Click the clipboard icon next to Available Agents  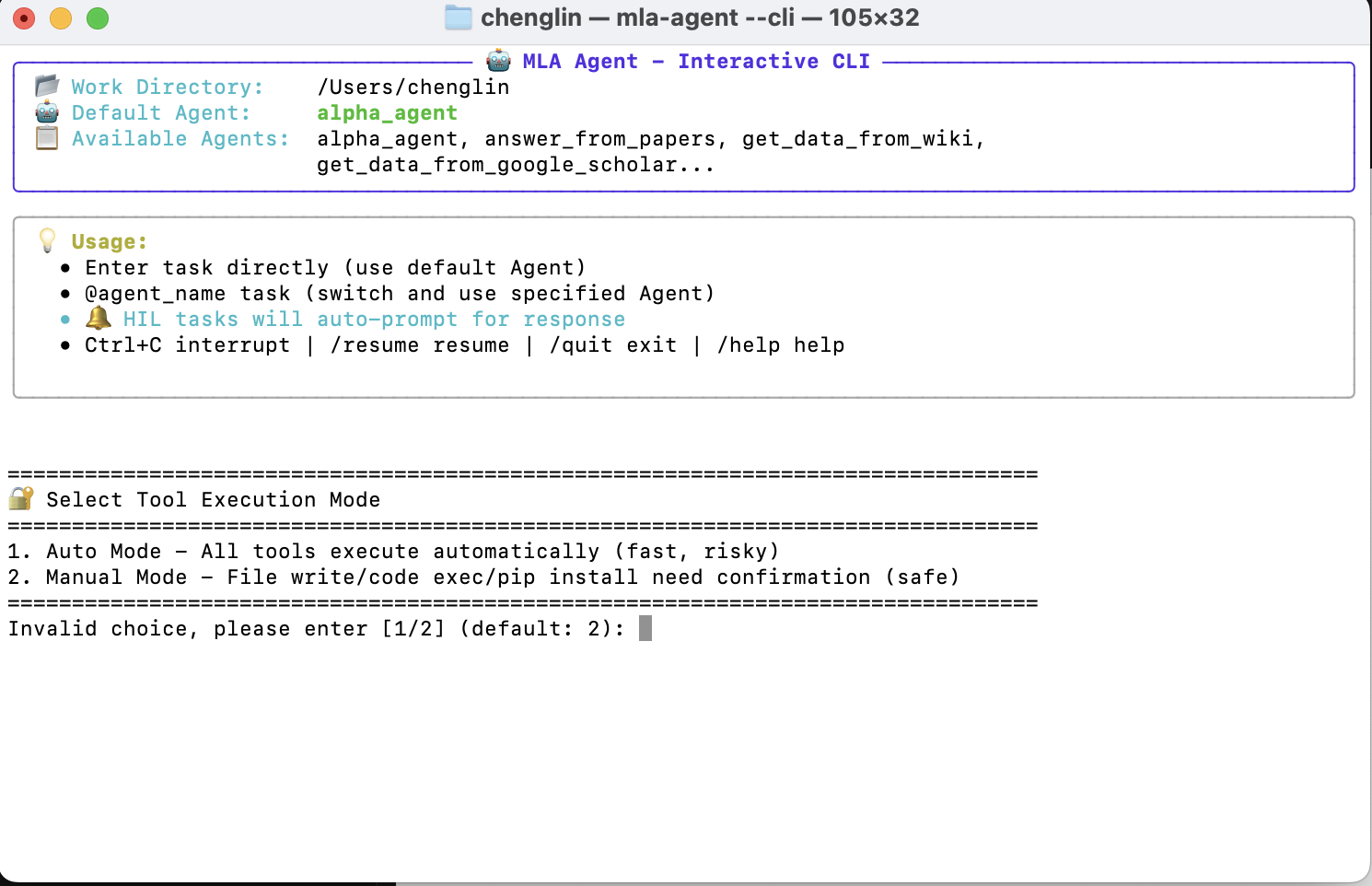click(x=47, y=138)
